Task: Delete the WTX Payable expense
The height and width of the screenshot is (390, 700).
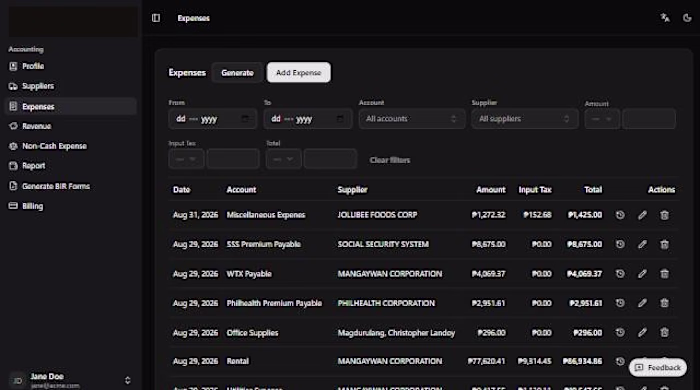Action: click(664, 274)
